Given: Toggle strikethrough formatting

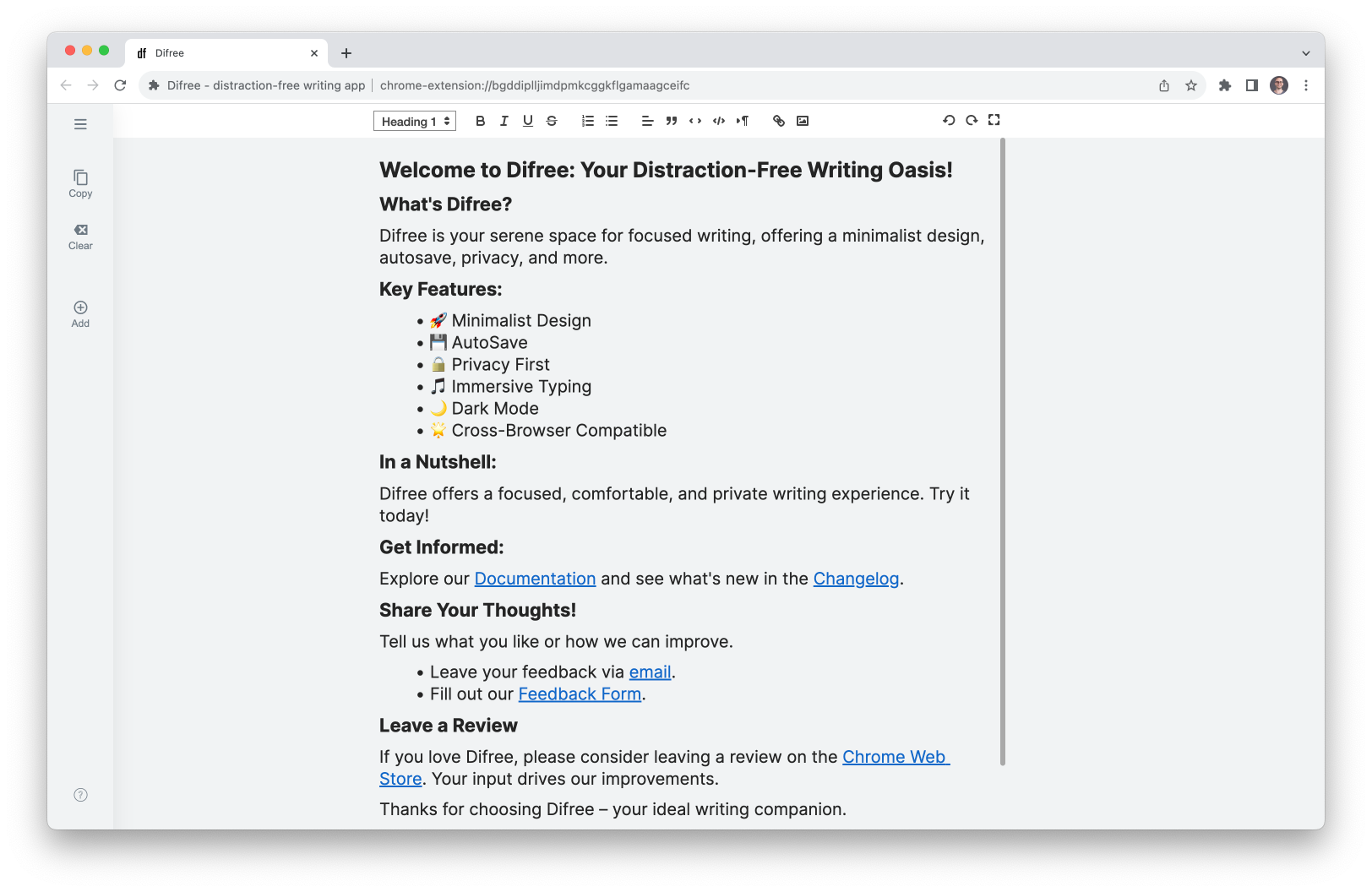Looking at the screenshot, I should coord(552,121).
